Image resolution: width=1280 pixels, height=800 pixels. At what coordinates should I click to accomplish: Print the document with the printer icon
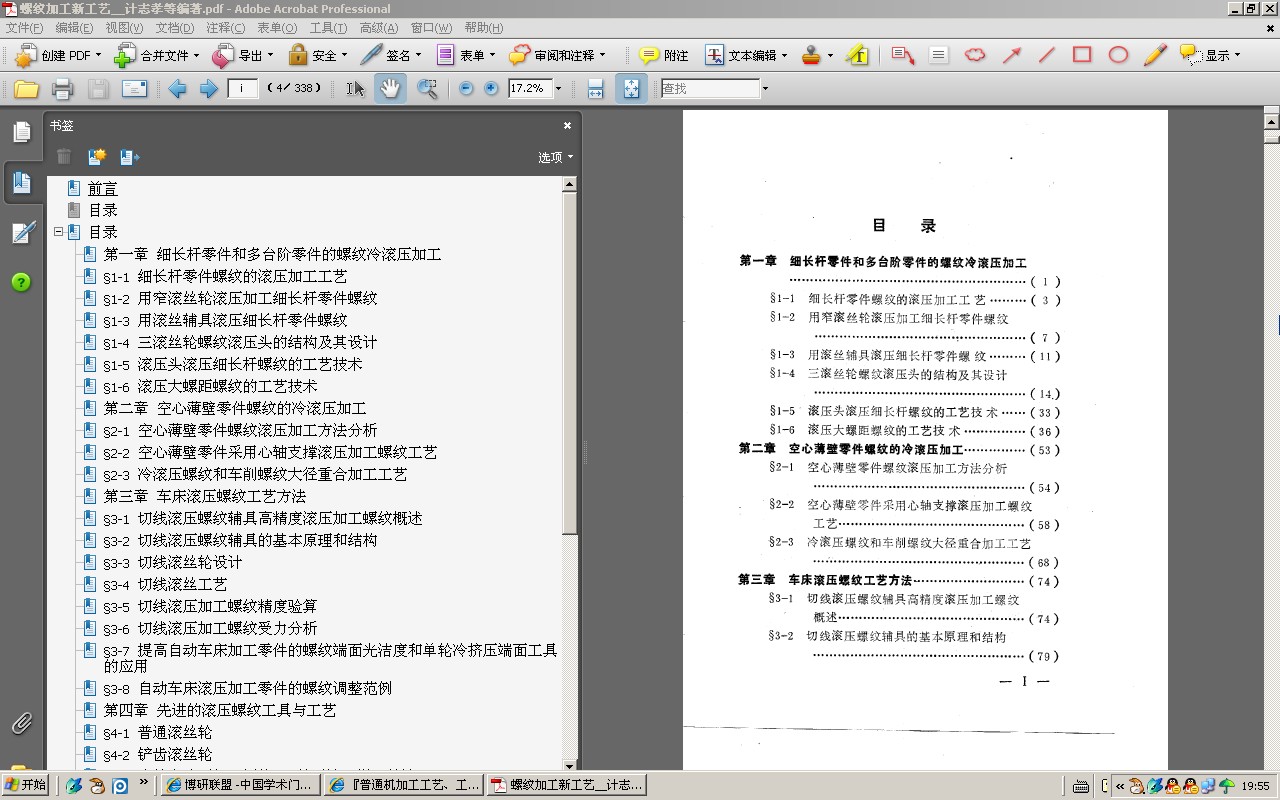point(62,89)
